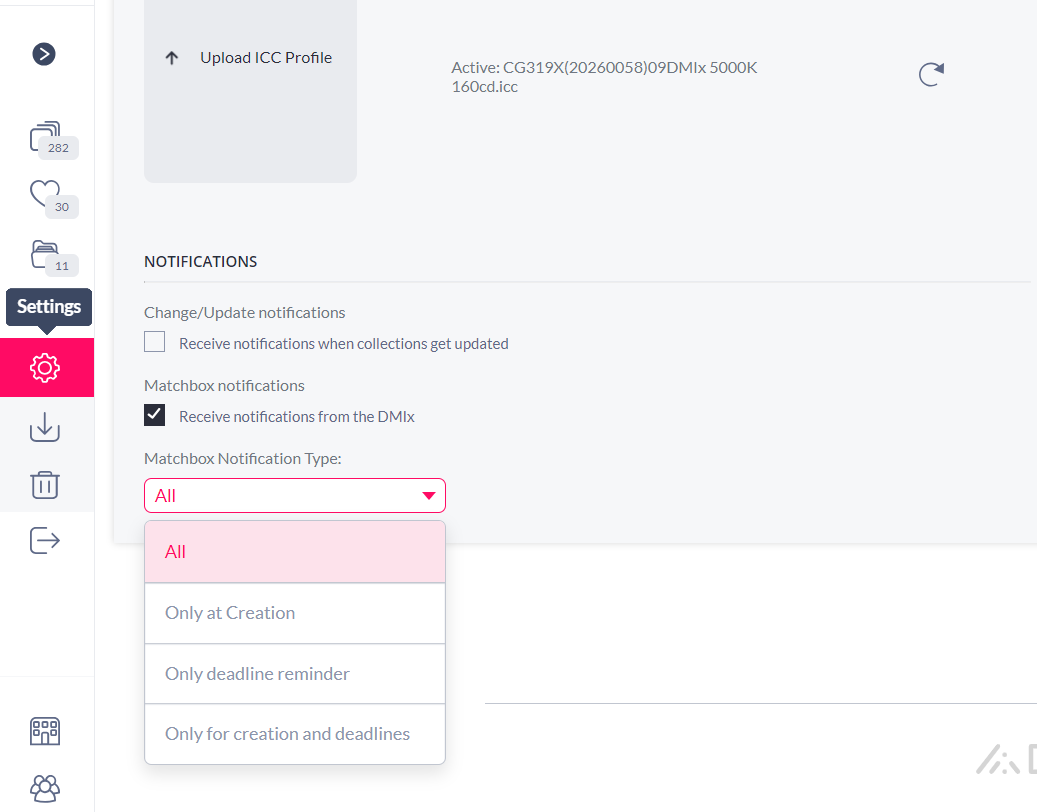Screen dimensions: 1037x812
Task: Open the downloads icon in sidebar
Action: tap(45, 426)
